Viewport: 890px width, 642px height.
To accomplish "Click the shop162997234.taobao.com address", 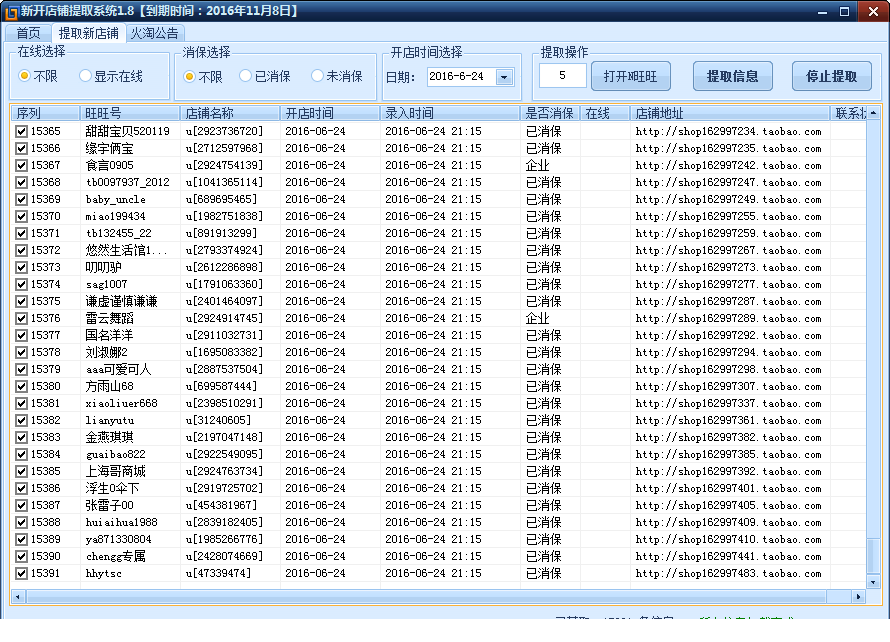I will click(728, 131).
